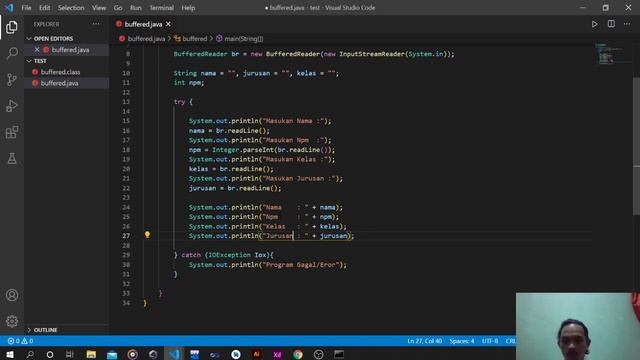Screen dimensions: 640x360
Task: Click main(String[]) breadcrumb segment
Action: click(x=244, y=39)
